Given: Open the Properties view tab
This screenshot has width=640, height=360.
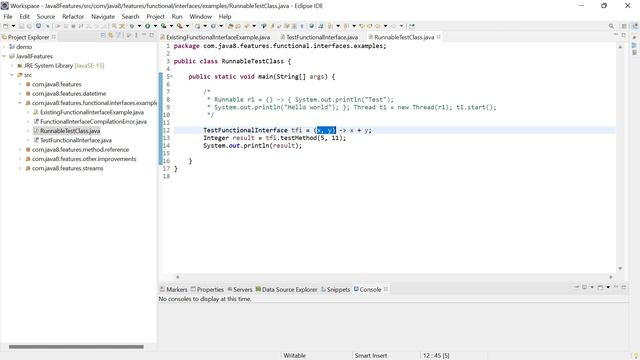Looking at the screenshot, I should 207,289.
